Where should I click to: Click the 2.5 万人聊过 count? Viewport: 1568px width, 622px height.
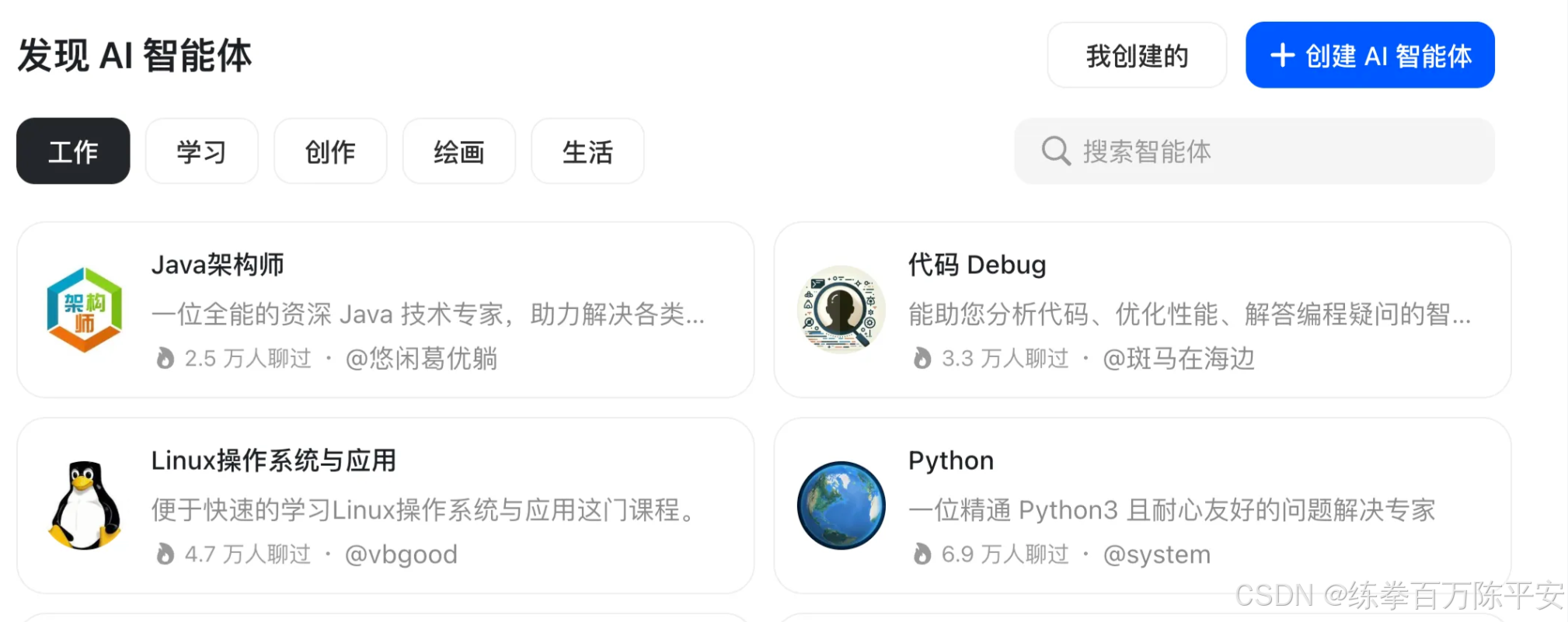pyautogui.click(x=248, y=358)
